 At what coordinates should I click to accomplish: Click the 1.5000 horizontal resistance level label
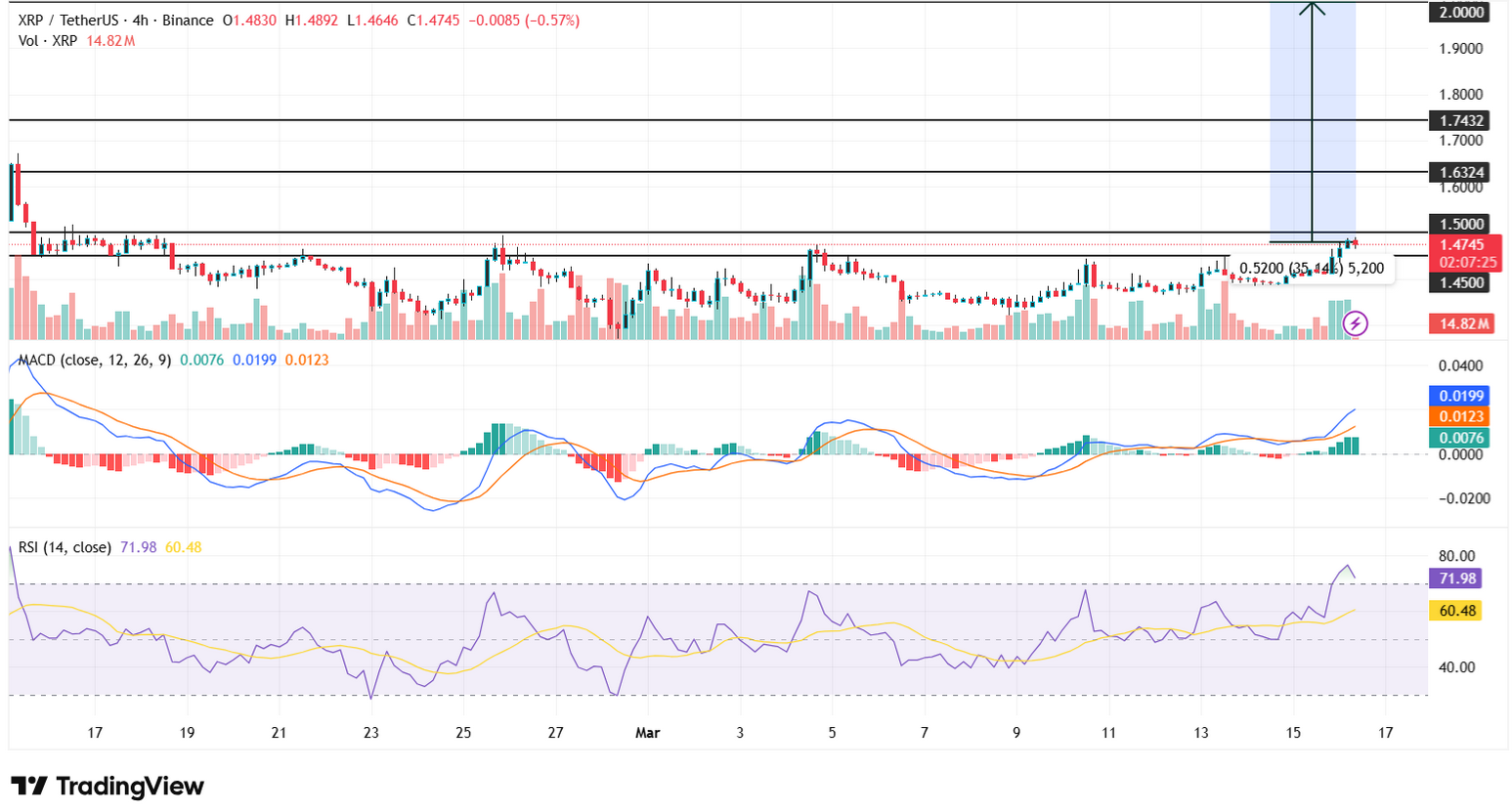(1464, 224)
